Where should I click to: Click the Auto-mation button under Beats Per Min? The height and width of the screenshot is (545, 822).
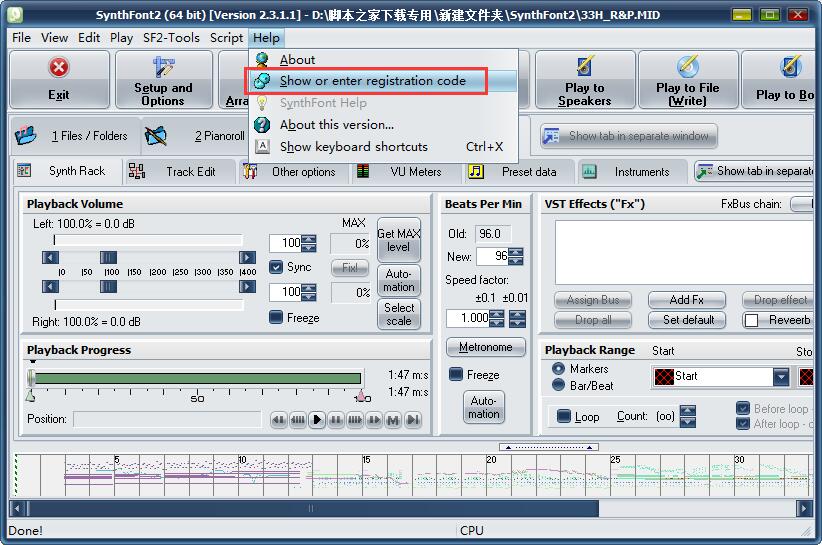[484, 407]
